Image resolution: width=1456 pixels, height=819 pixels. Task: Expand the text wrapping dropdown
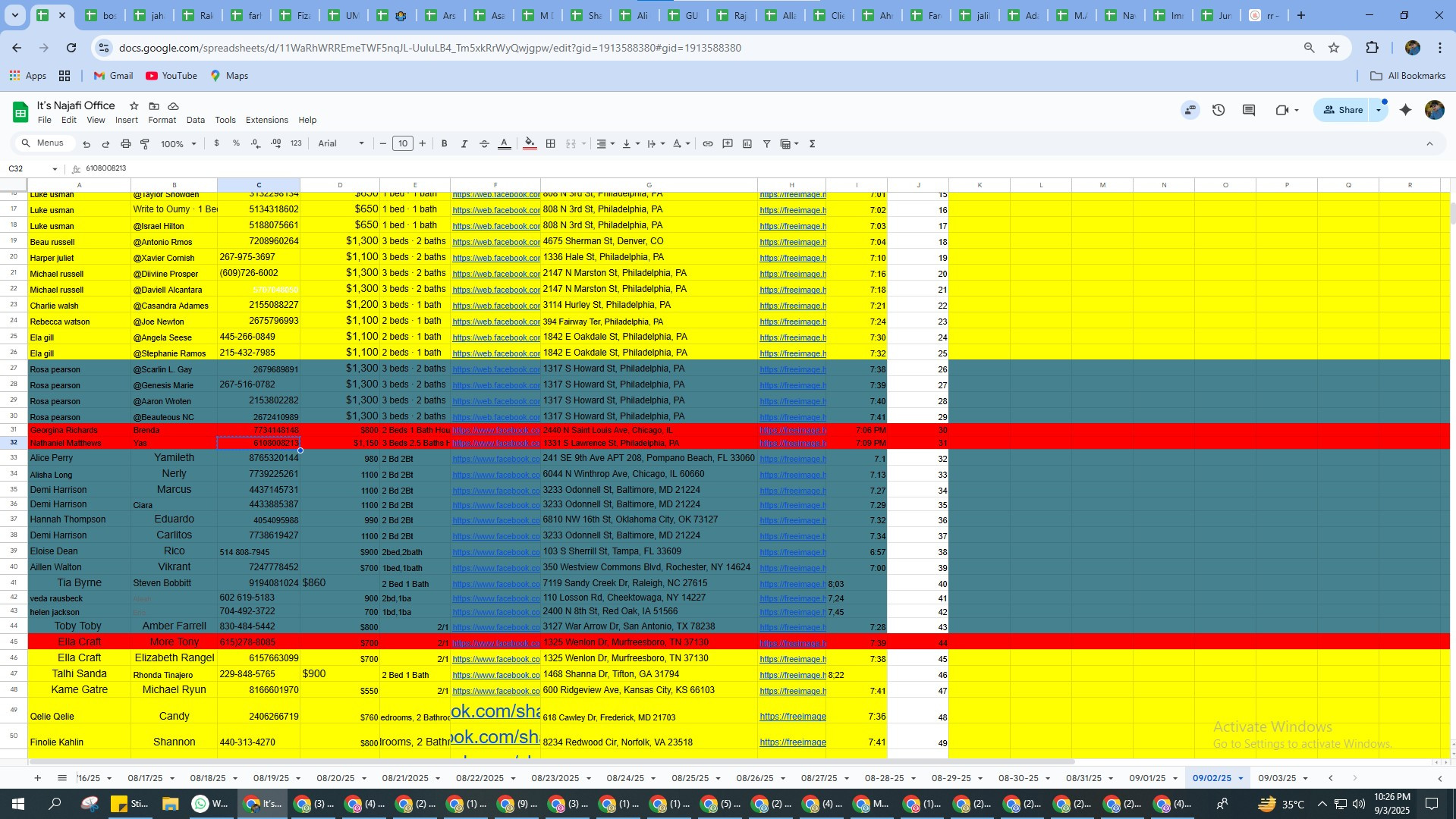coord(656,143)
